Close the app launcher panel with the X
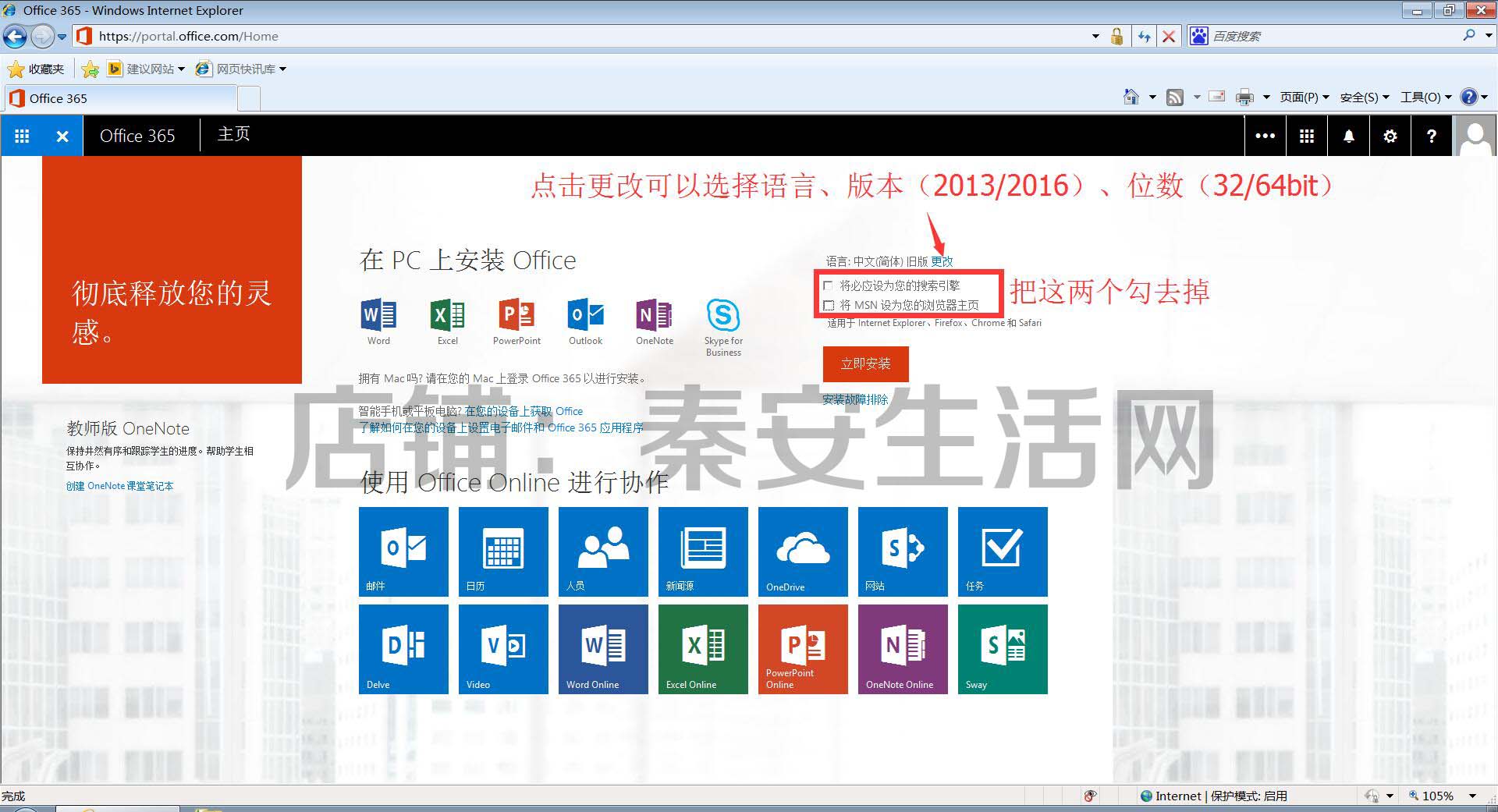 coord(62,136)
